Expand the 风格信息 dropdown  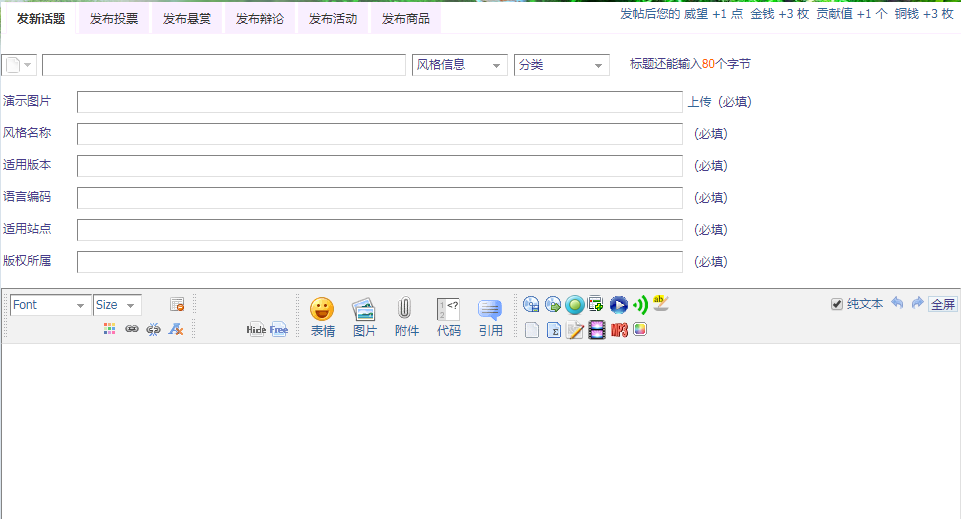tap(460, 65)
